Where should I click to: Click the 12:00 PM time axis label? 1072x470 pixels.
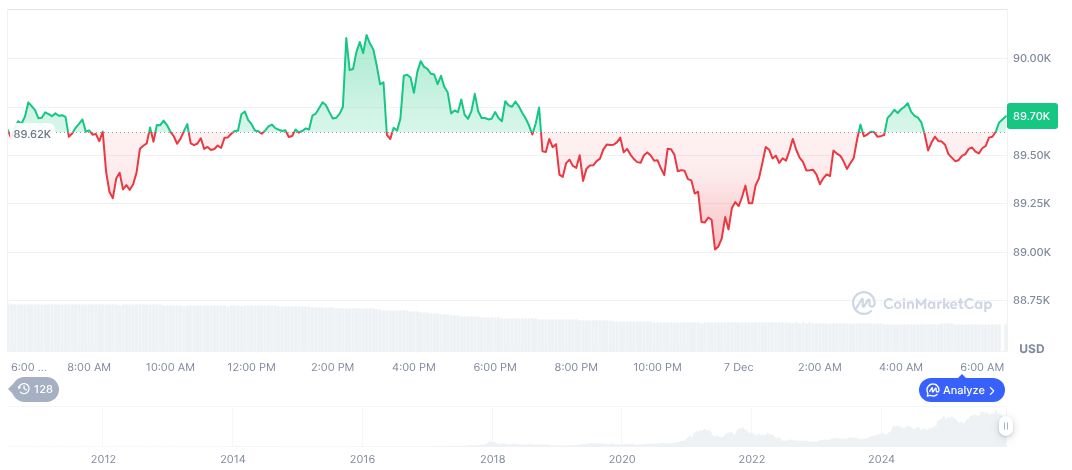tap(251, 367)
